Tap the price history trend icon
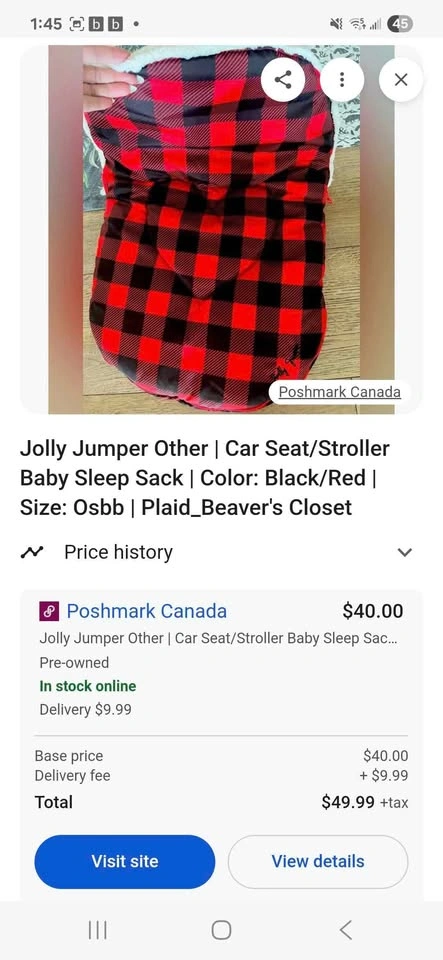The height and width of the screenshot is (960, 443). click(31, 552)
